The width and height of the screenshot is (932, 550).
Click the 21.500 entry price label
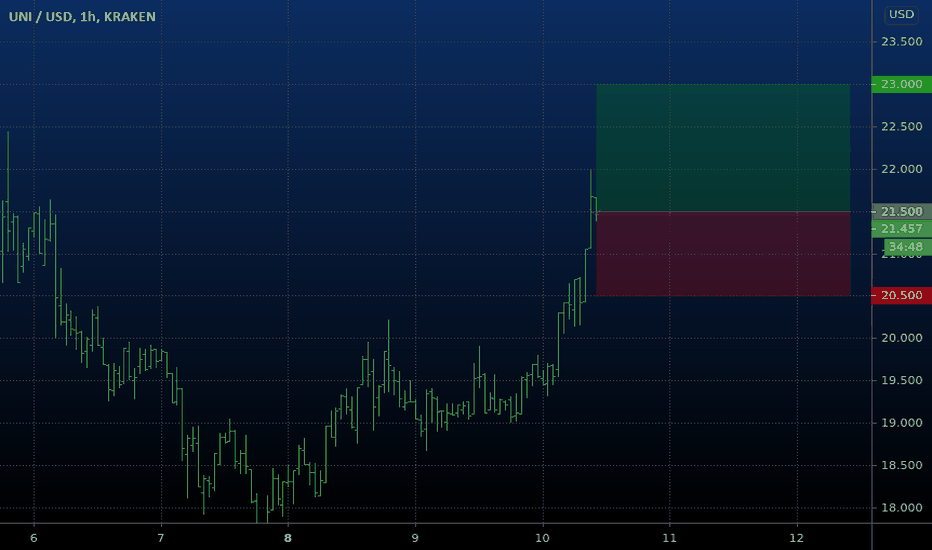901,211
